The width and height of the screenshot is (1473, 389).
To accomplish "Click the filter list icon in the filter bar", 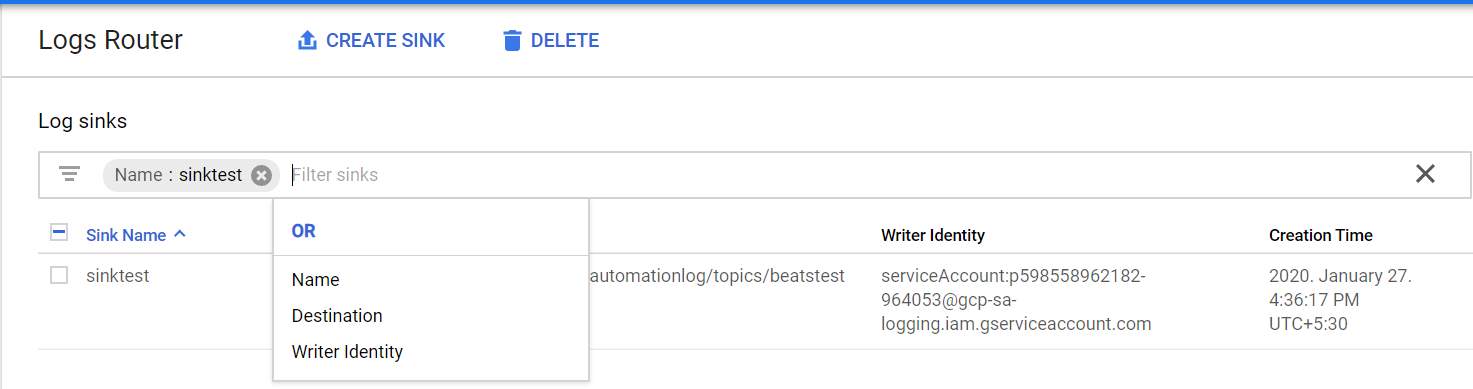I will tap(69, 174).
